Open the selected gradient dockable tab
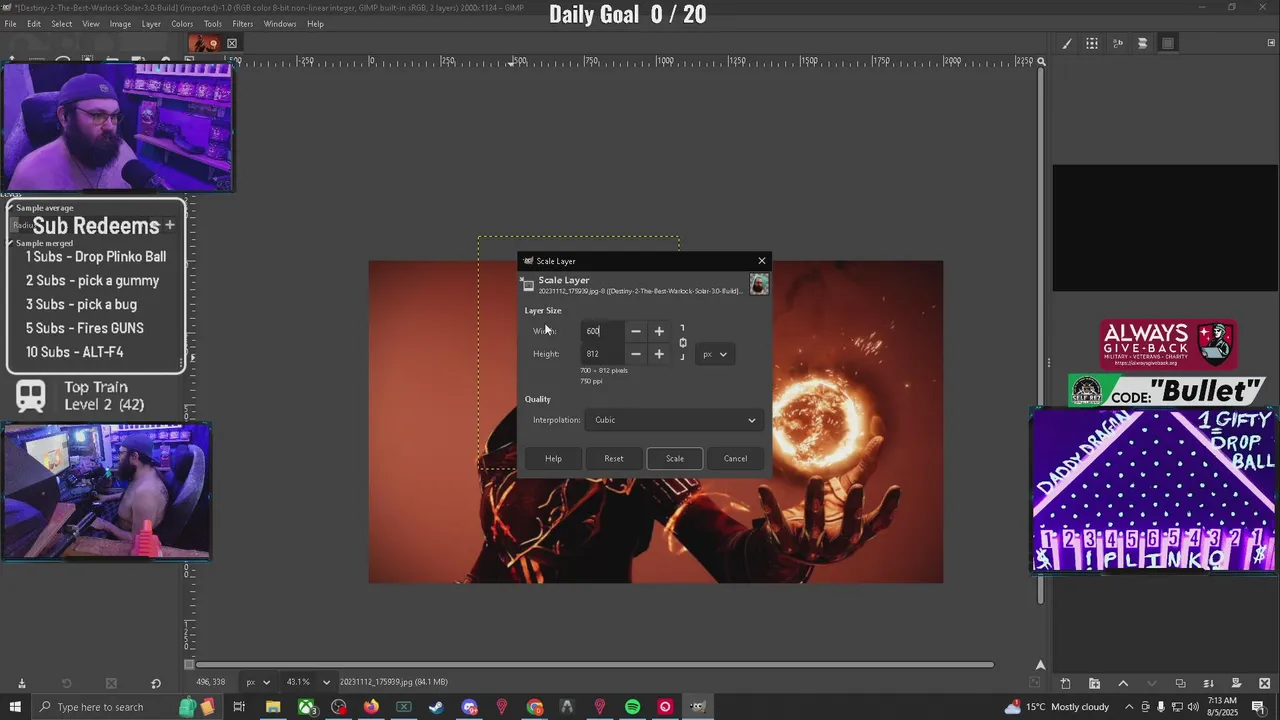The width and height of the screenshot is (1280, 720). (1168, 43)
